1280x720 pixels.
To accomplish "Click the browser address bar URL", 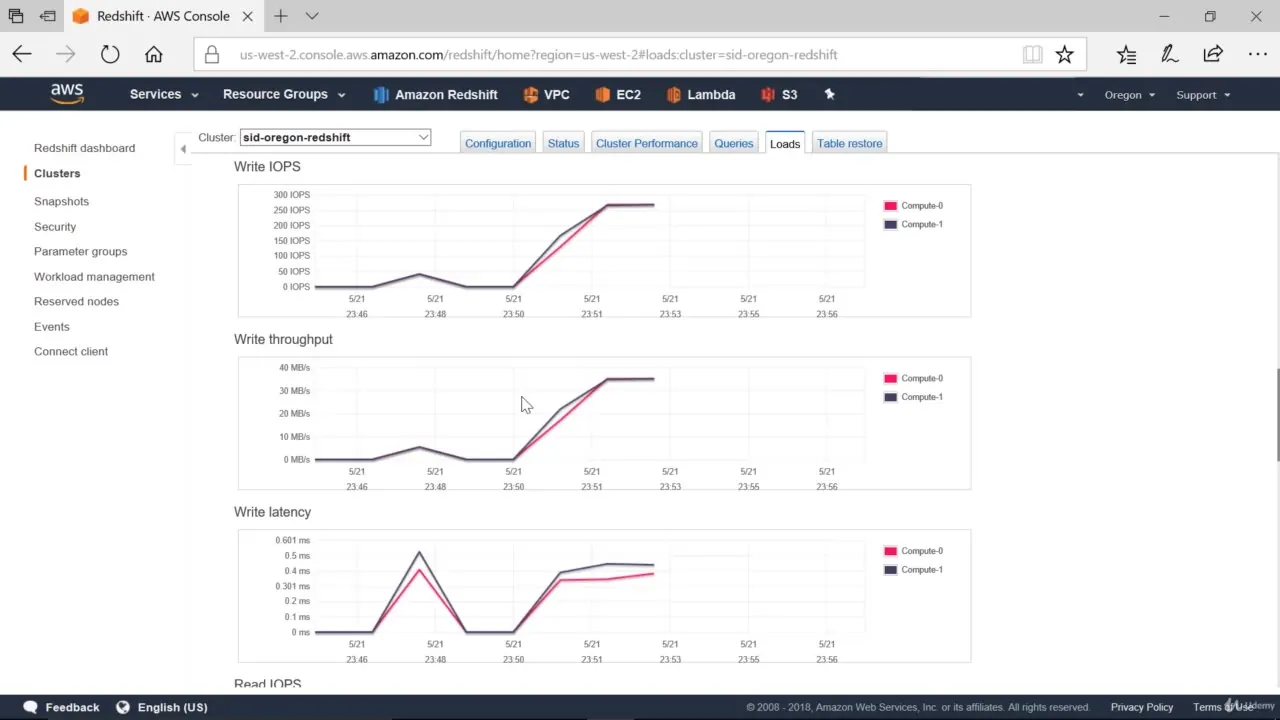I will [x=538, y=55].
